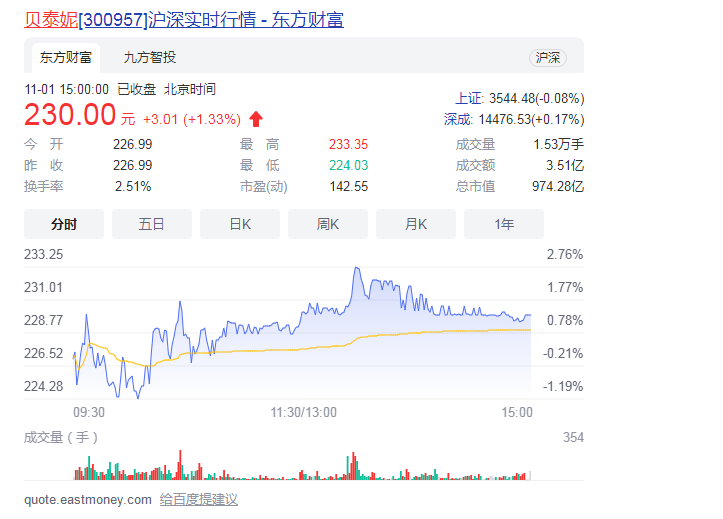The height and width of the screenshot is (519, 723).
Task: Select the 分时 chart tab
Action: pos(64,224)
